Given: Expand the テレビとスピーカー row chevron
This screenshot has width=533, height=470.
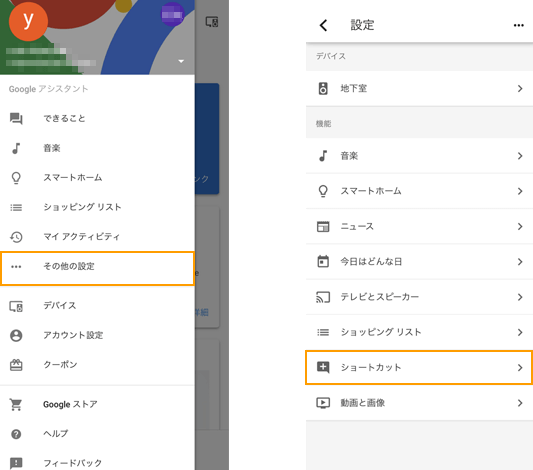Looking at the screenshot, I should click(x=520, y=297).
